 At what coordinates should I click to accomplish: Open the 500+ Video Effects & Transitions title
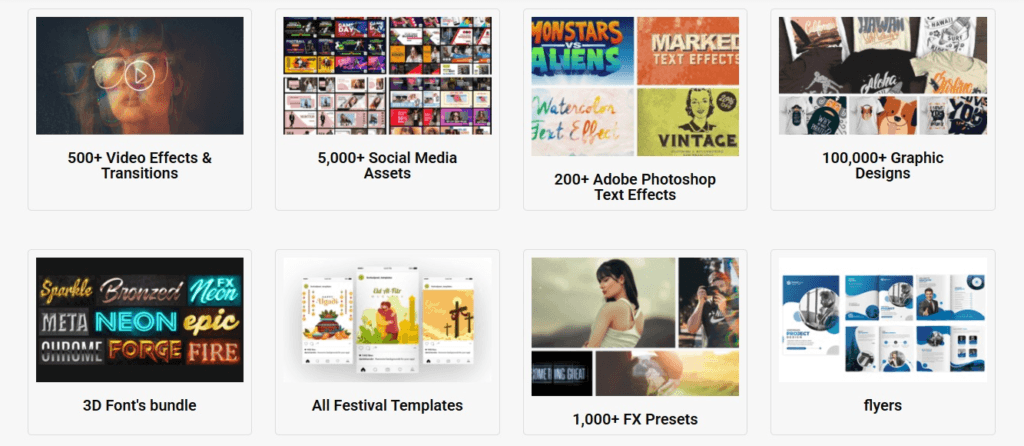(x=139, y=166)
